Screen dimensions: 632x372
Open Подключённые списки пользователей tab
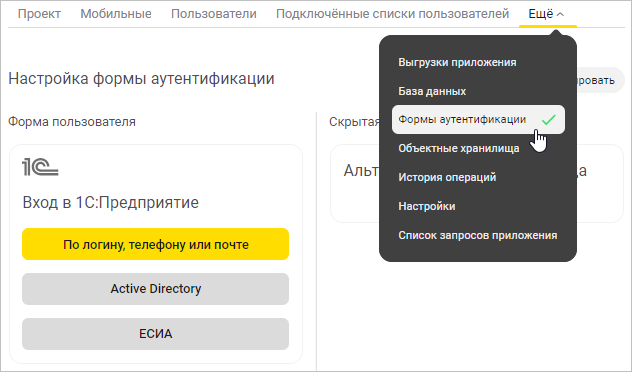coord(392,14)
